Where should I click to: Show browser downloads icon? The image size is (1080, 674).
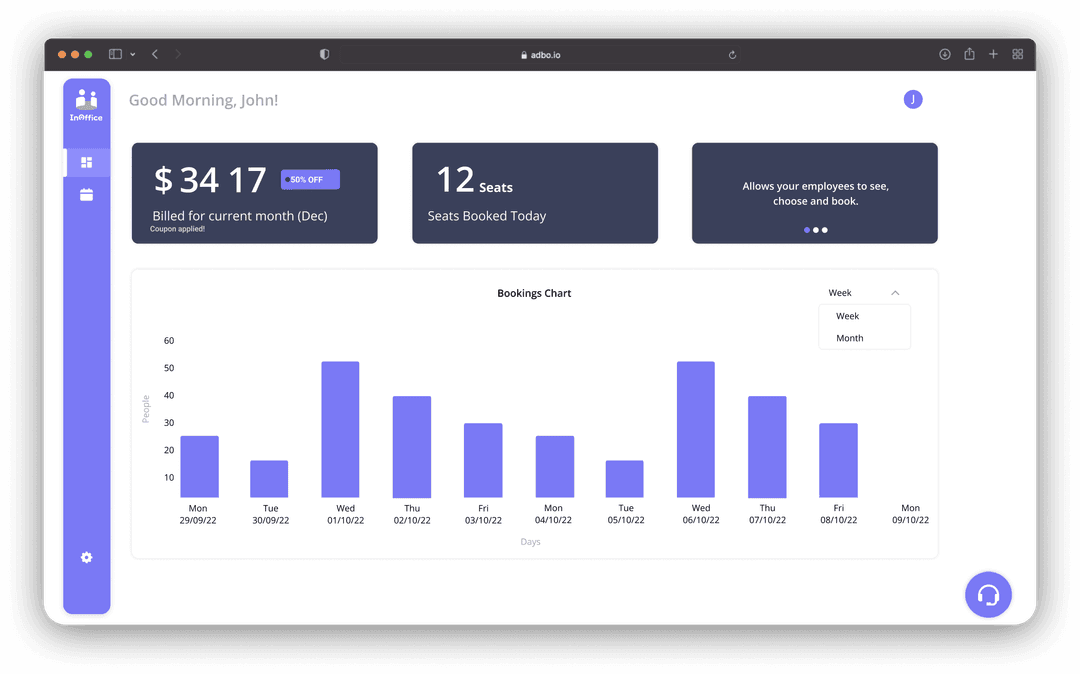tap(944, 55)
